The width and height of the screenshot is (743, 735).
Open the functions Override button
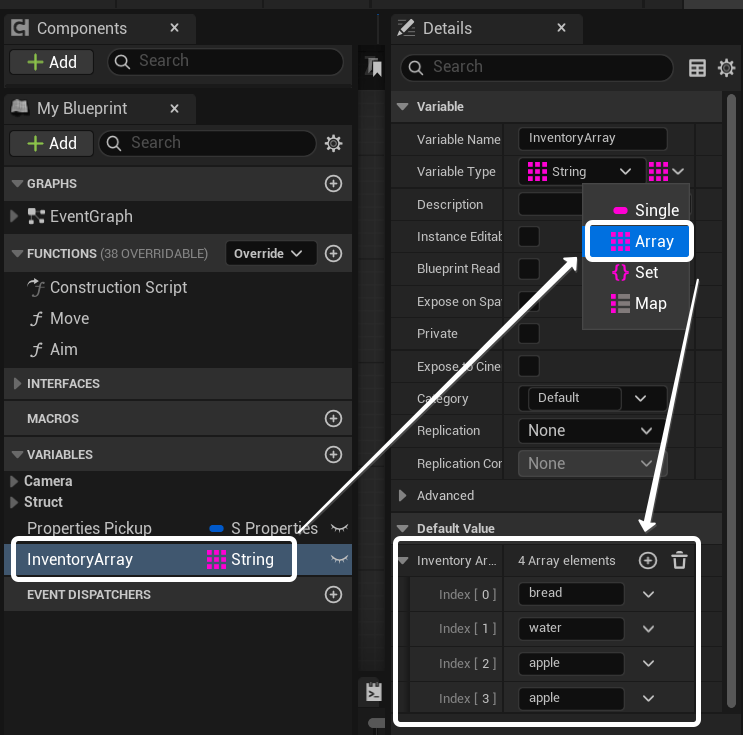coord(270,254)
